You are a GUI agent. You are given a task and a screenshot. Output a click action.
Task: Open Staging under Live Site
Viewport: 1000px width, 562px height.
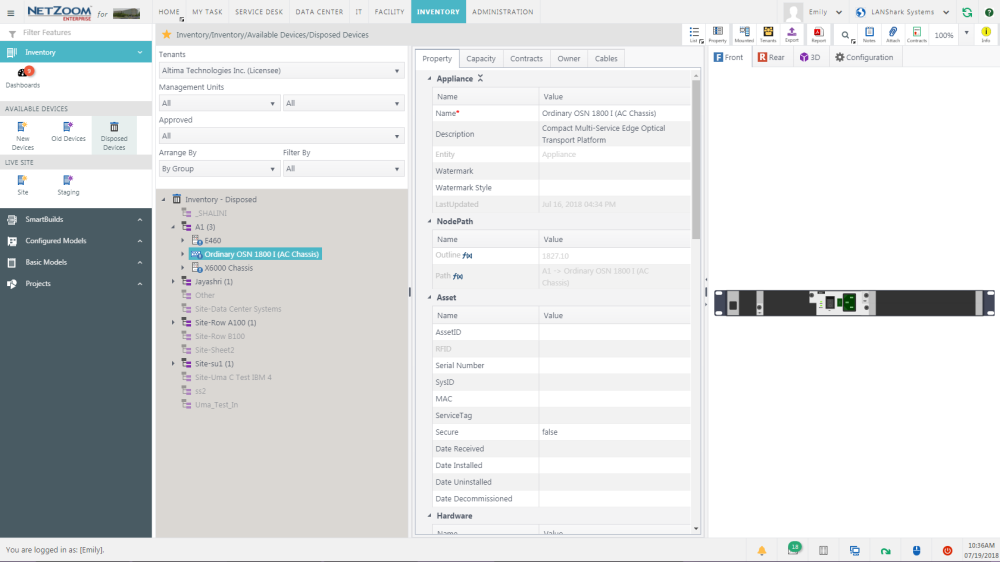[68, 184]
